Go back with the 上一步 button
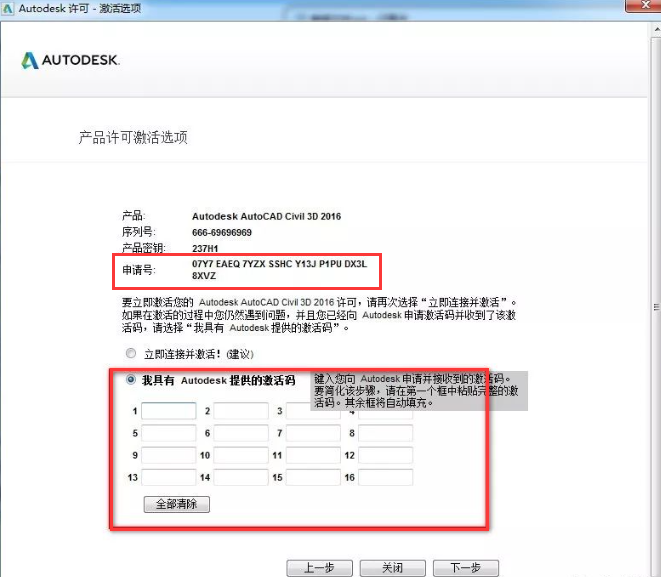 320,568
